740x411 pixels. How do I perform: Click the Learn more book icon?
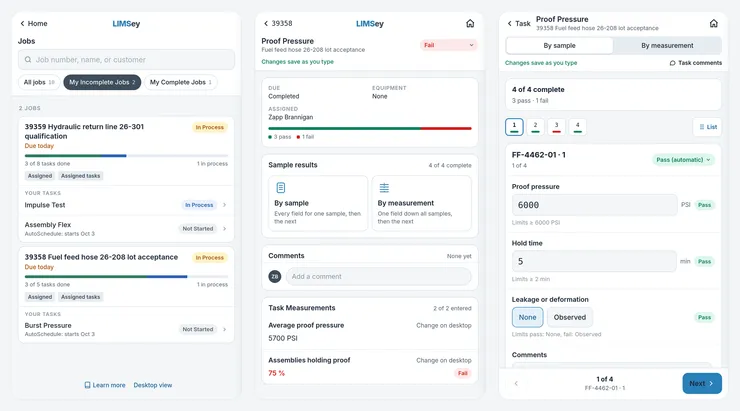(x=87, y=385)
